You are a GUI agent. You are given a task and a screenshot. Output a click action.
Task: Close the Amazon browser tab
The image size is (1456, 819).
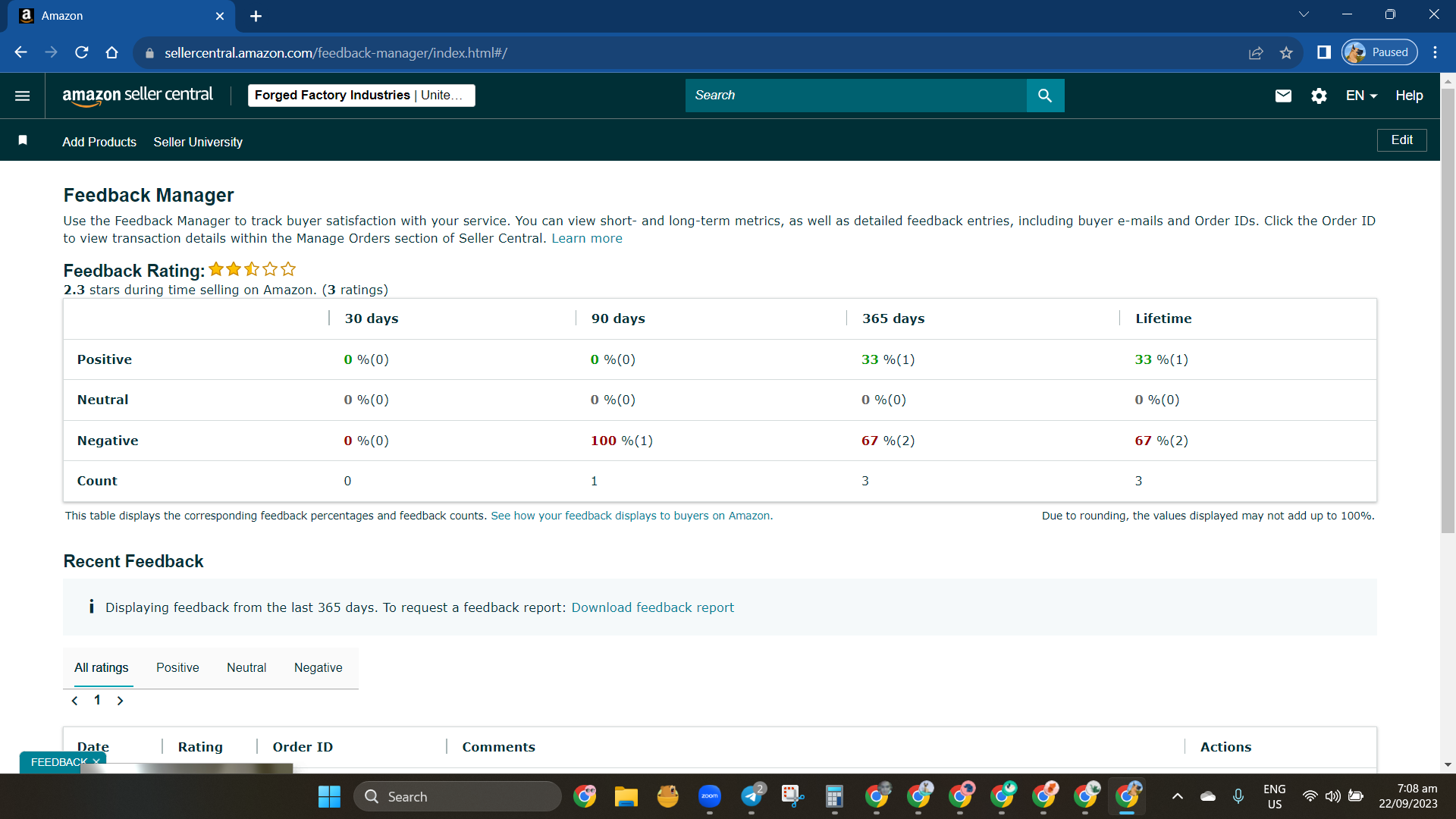point(220,16)
